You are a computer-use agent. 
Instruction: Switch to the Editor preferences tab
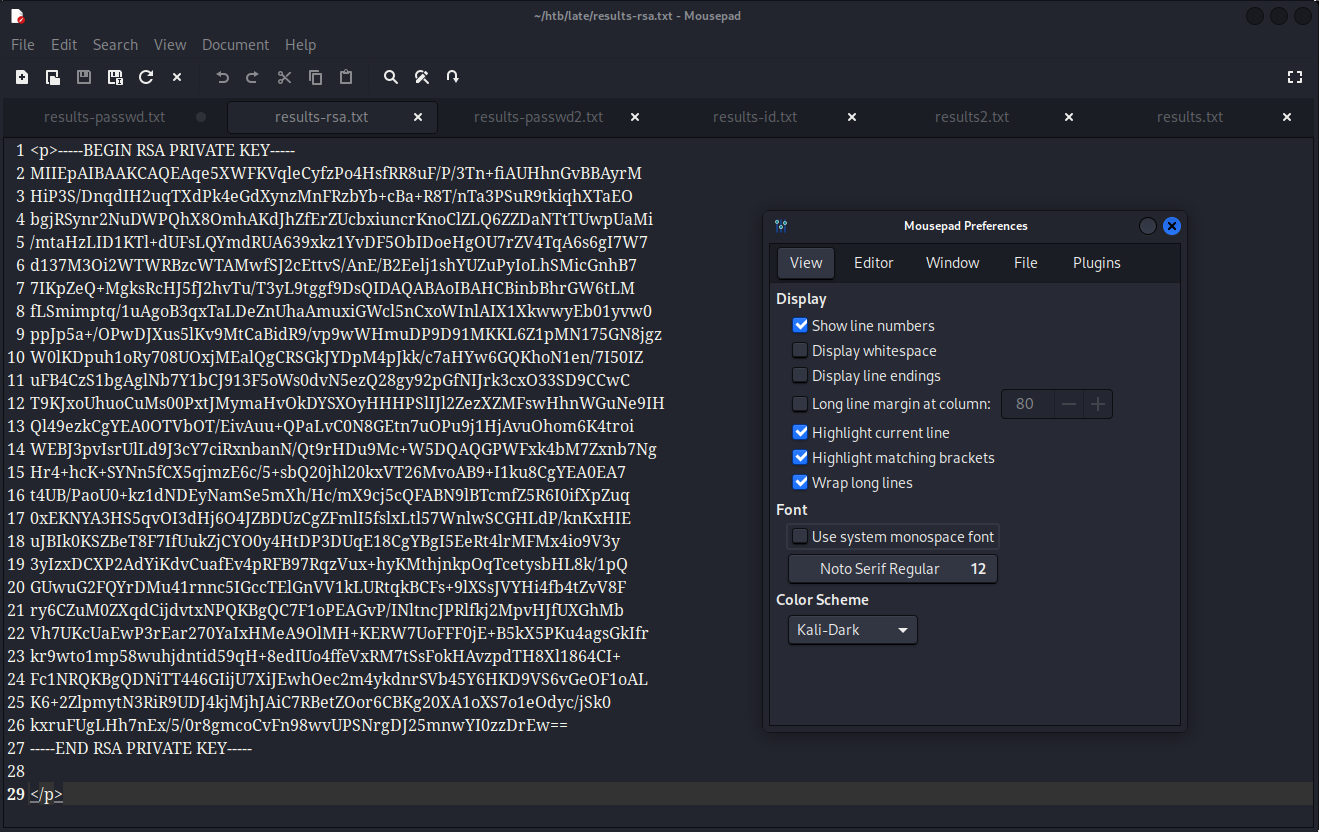coord(873,263)
